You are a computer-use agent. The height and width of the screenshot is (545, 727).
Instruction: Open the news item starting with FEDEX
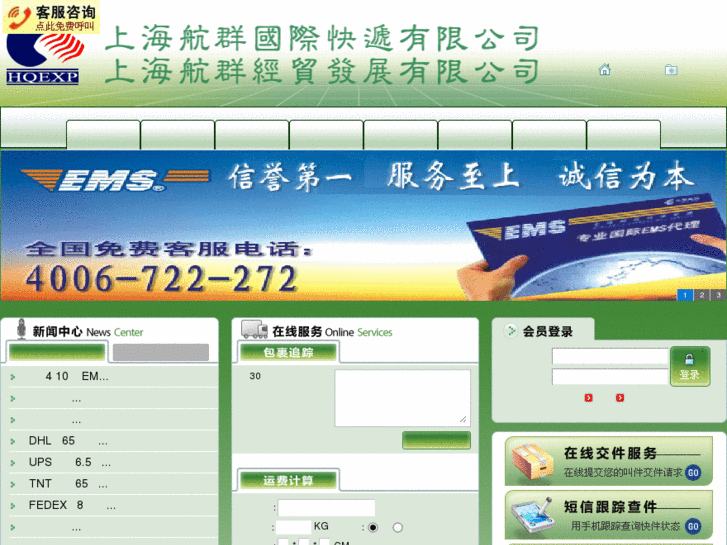72,505
